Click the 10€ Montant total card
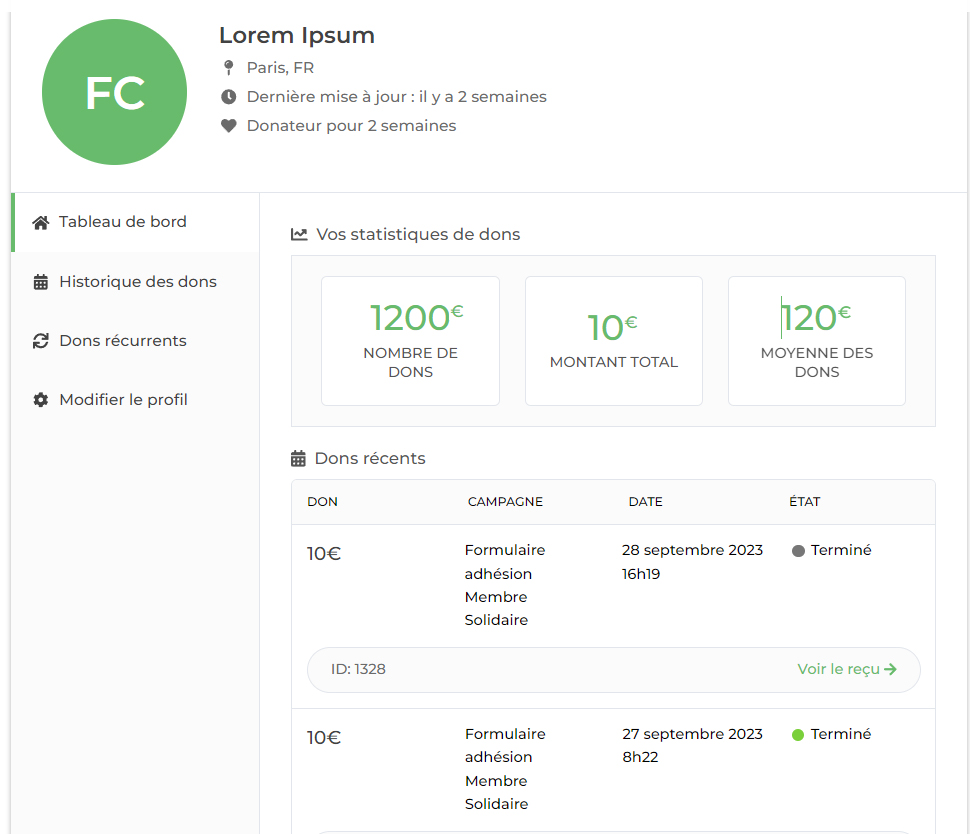The width and height of the screenshot is (970, 834). 614,341
